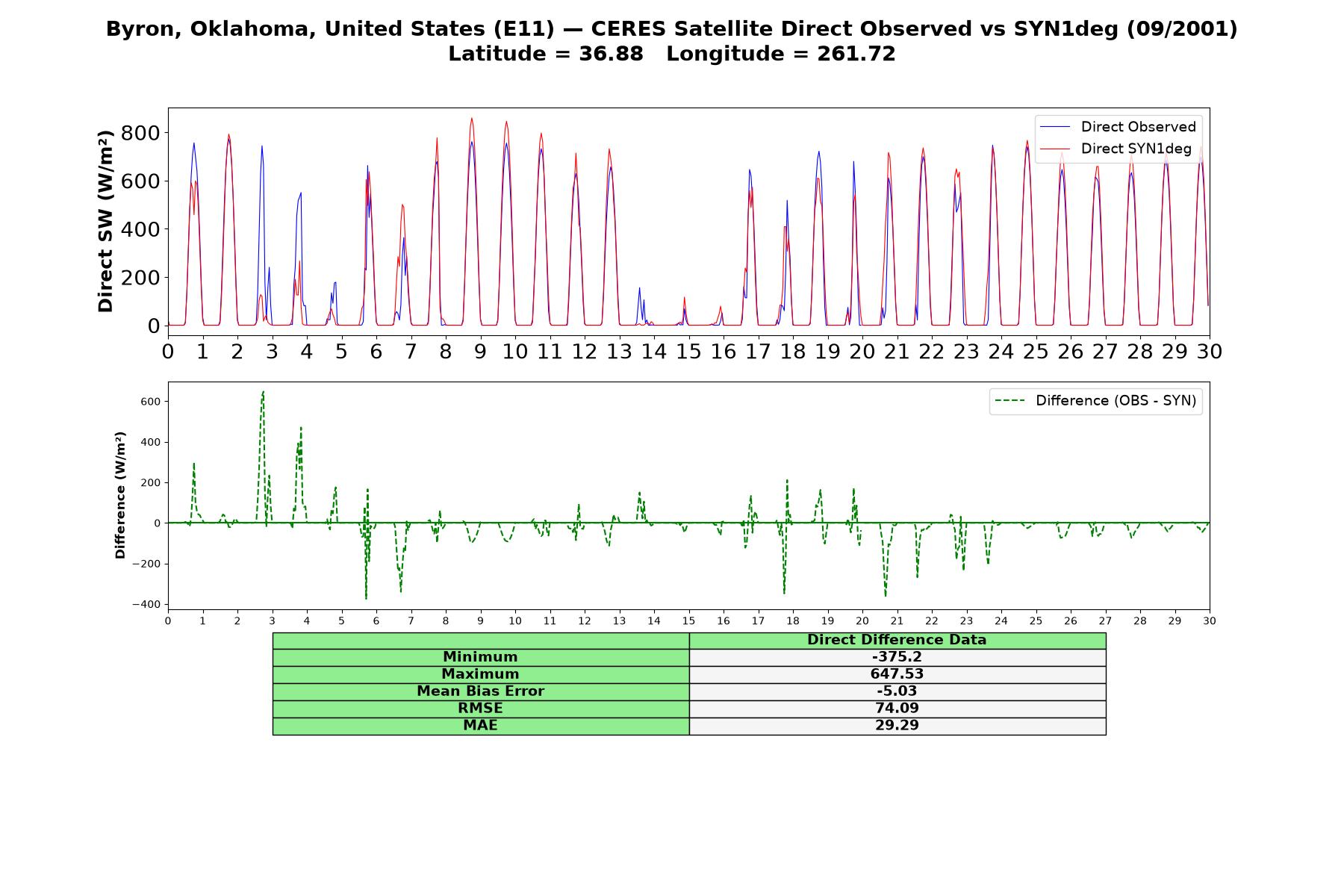Image resolution: width=1344 pixels, height=896 pixels.
Task: Click the green dashed legend line swatch
Action: coord(1010,401)
